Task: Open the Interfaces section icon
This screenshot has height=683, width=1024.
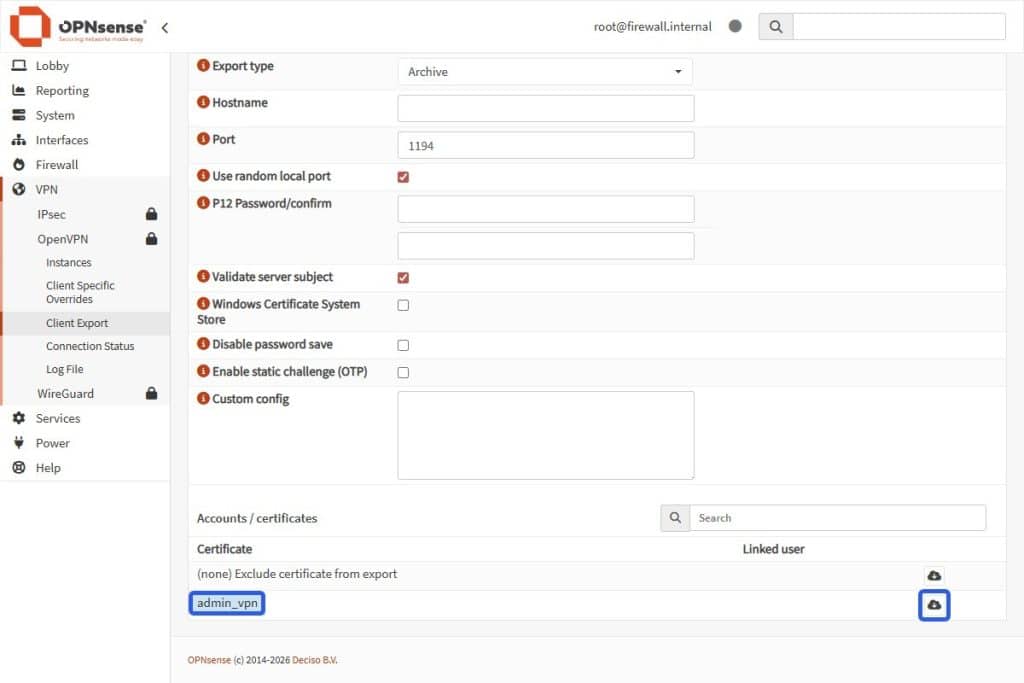Action: [x=17, y=139]
